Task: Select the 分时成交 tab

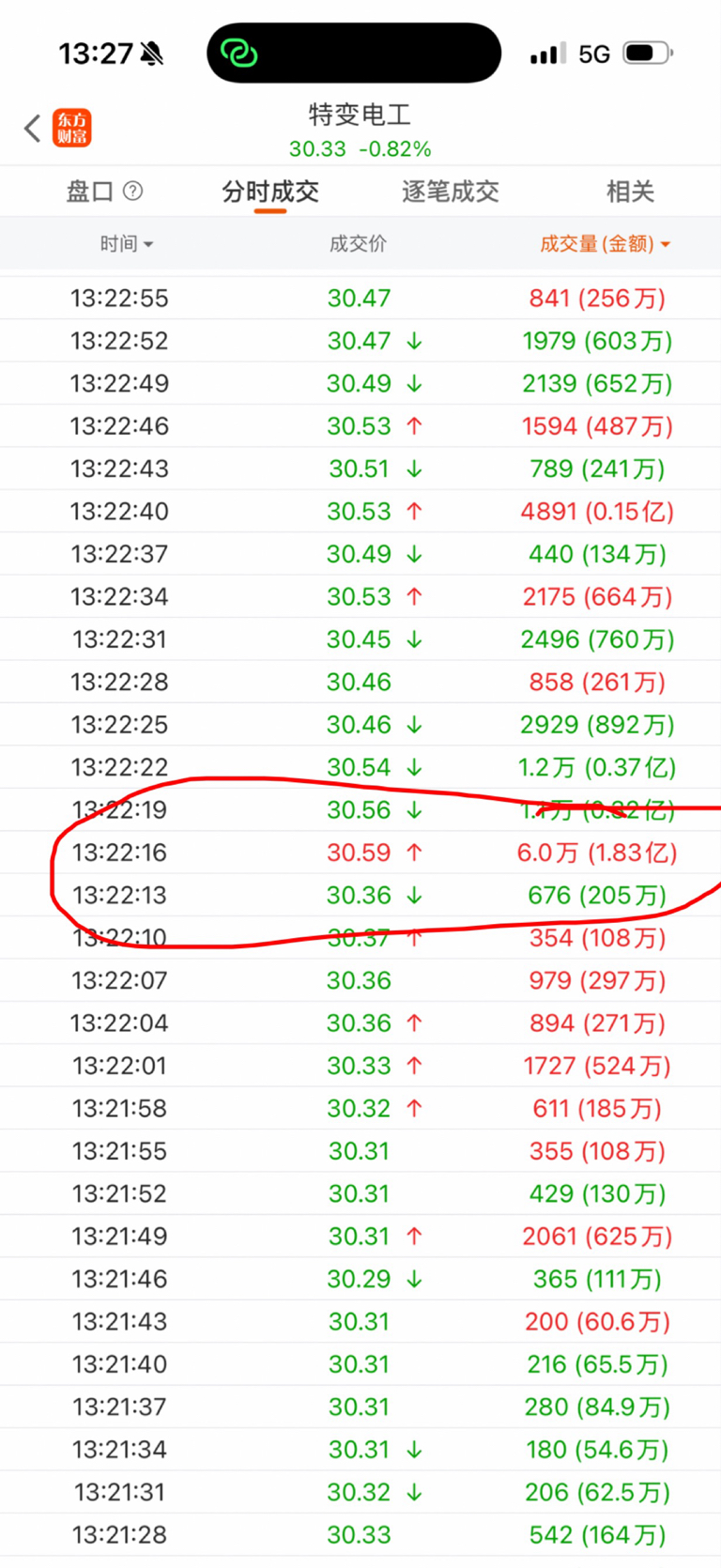Action: [270, 192]
